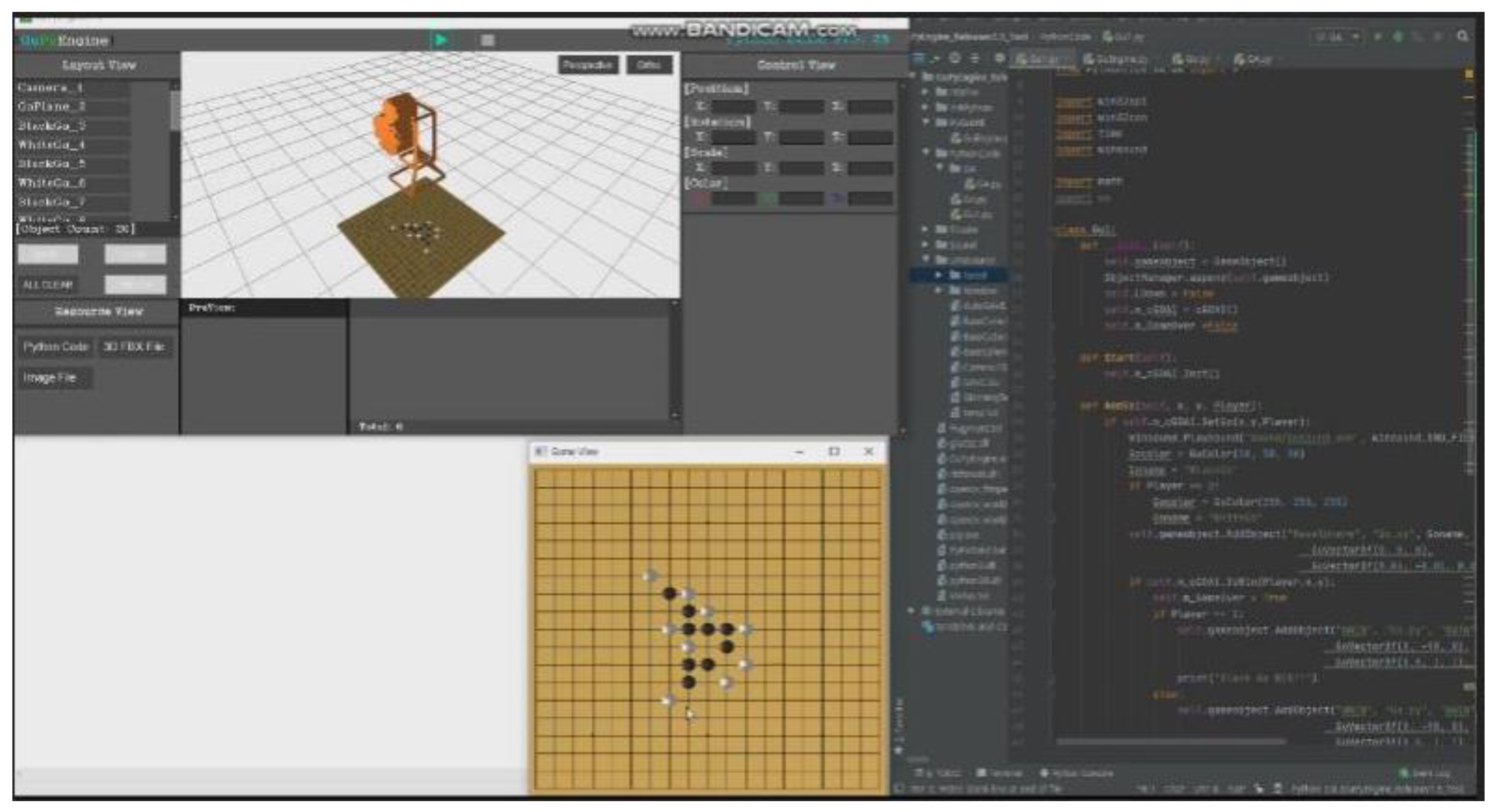
Task: Expand the highlighted folder in project tree
Action: click(x=939, y=275)
